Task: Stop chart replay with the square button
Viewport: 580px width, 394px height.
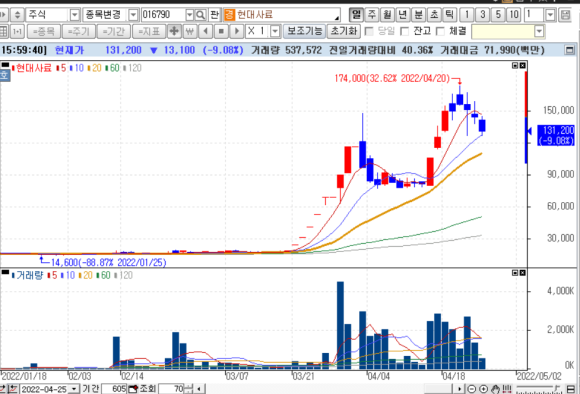Action: pyautogui.click(x=221, y=31)
